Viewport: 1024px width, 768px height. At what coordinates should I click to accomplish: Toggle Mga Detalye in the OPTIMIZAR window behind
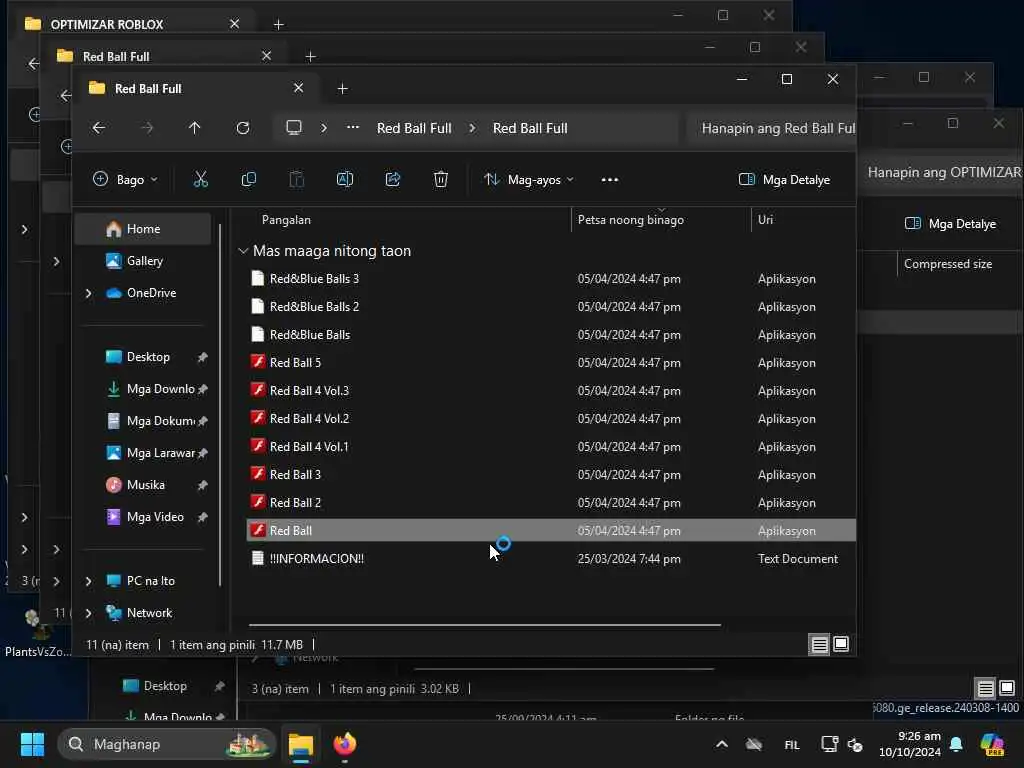(950, 224)
